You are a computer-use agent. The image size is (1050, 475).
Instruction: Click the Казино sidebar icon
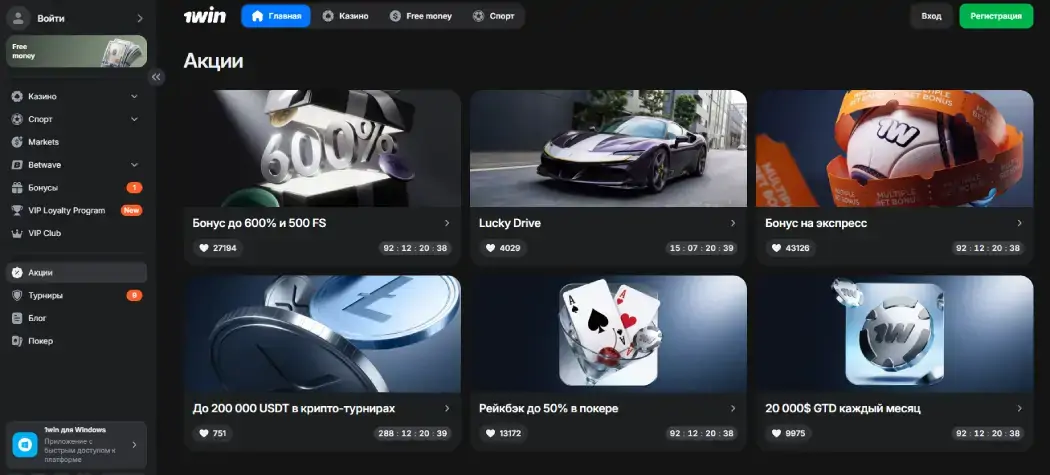pyautogui.click(x=17, y=96)
